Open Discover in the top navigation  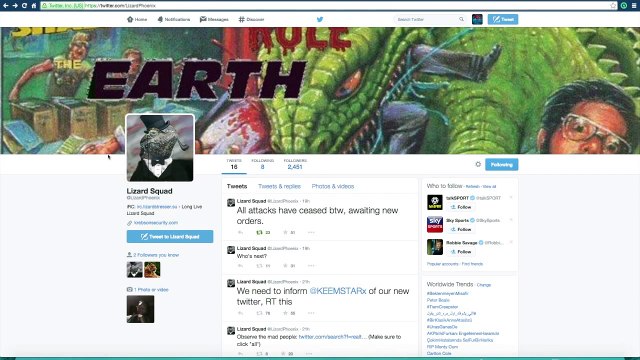[251, 19]
